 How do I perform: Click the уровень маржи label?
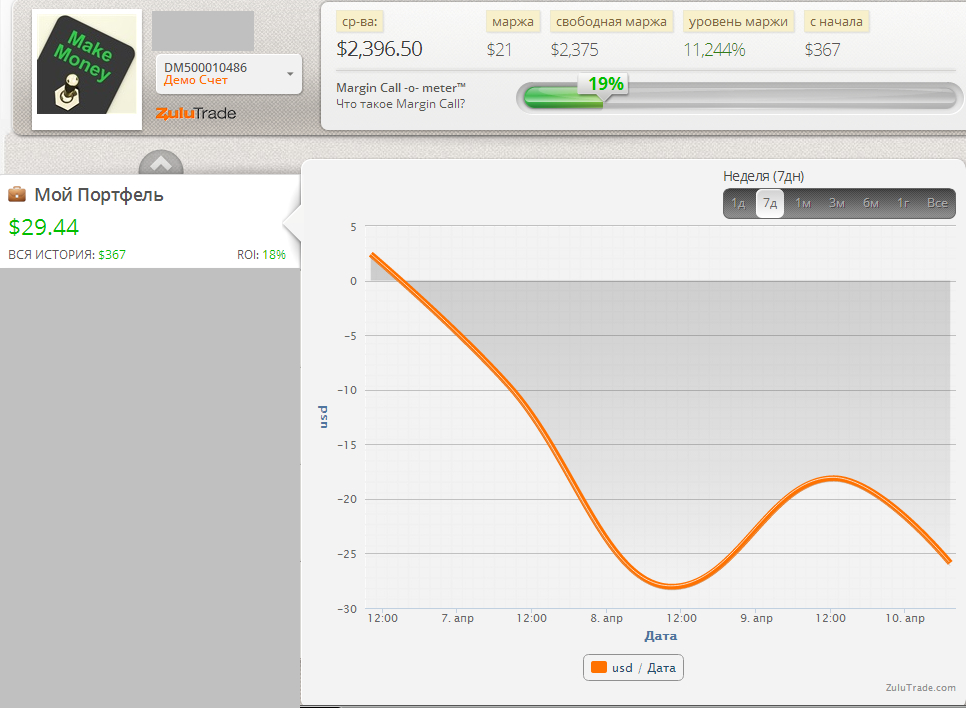pos(738,22)
